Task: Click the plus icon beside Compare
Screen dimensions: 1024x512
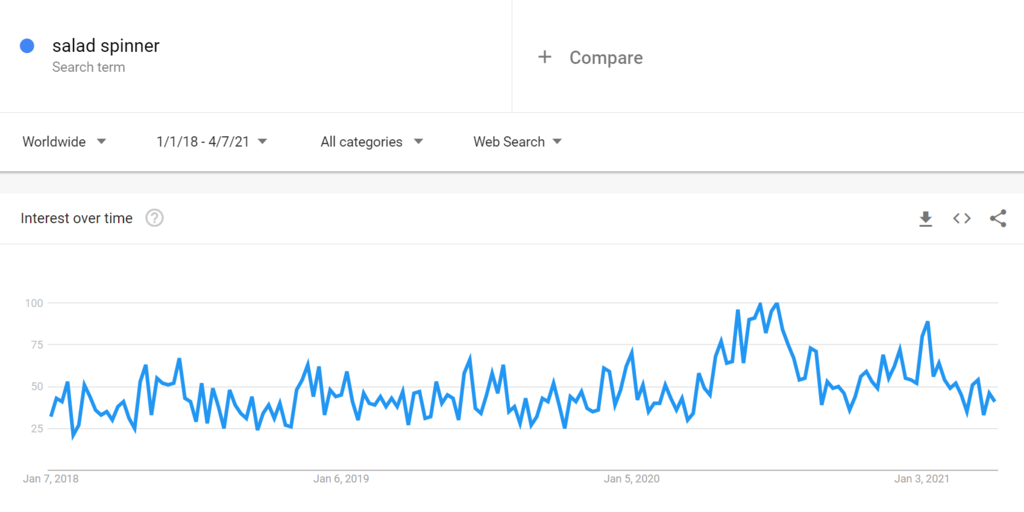Action: coord(545,57)
